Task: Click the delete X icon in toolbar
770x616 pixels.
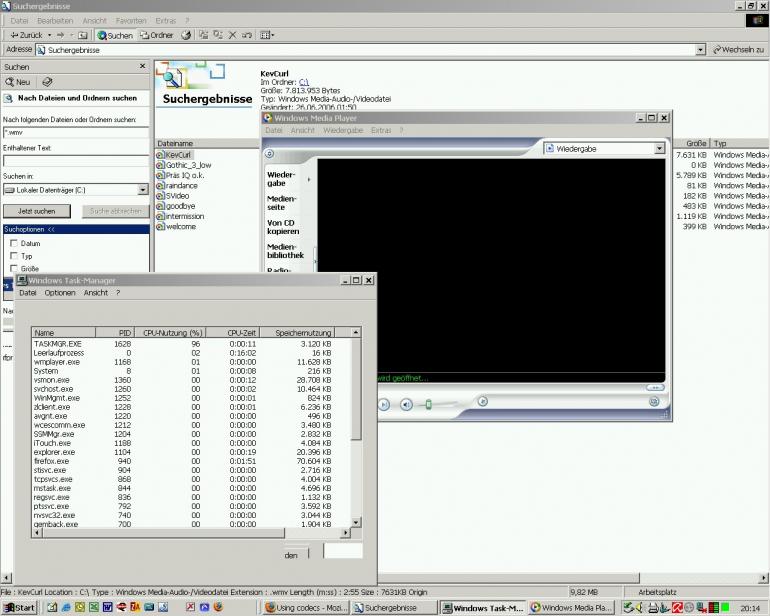Action: (x=232, y=35)
